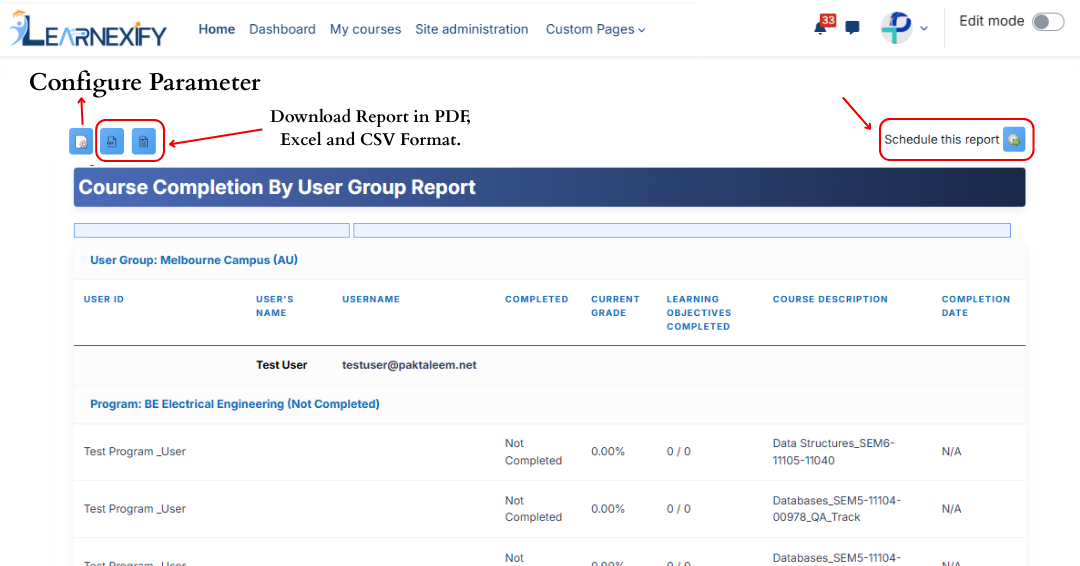Click the COMPLETED column header

[537, 300]
